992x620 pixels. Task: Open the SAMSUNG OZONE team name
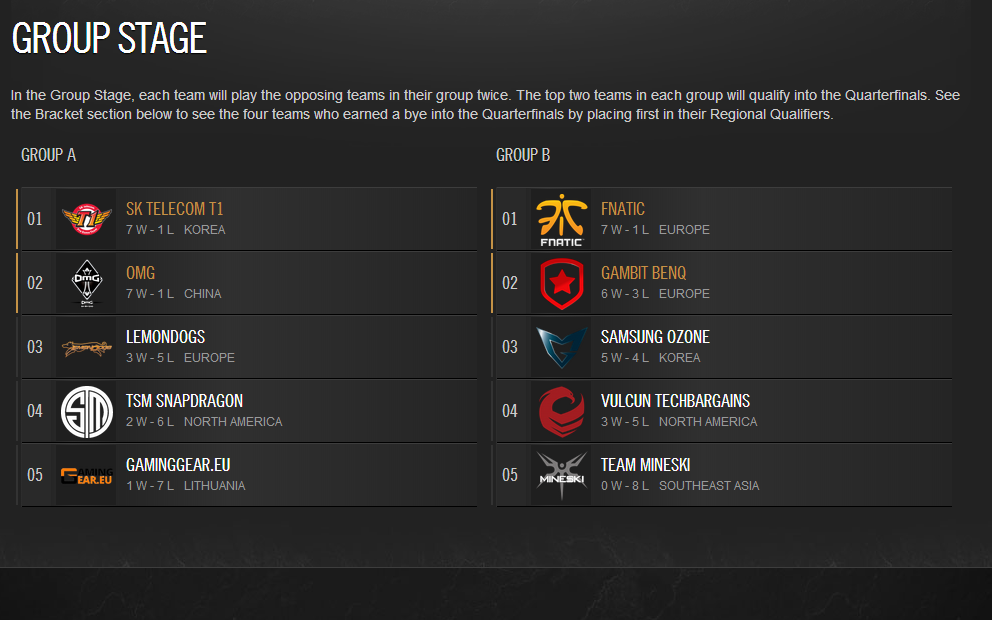655,337
